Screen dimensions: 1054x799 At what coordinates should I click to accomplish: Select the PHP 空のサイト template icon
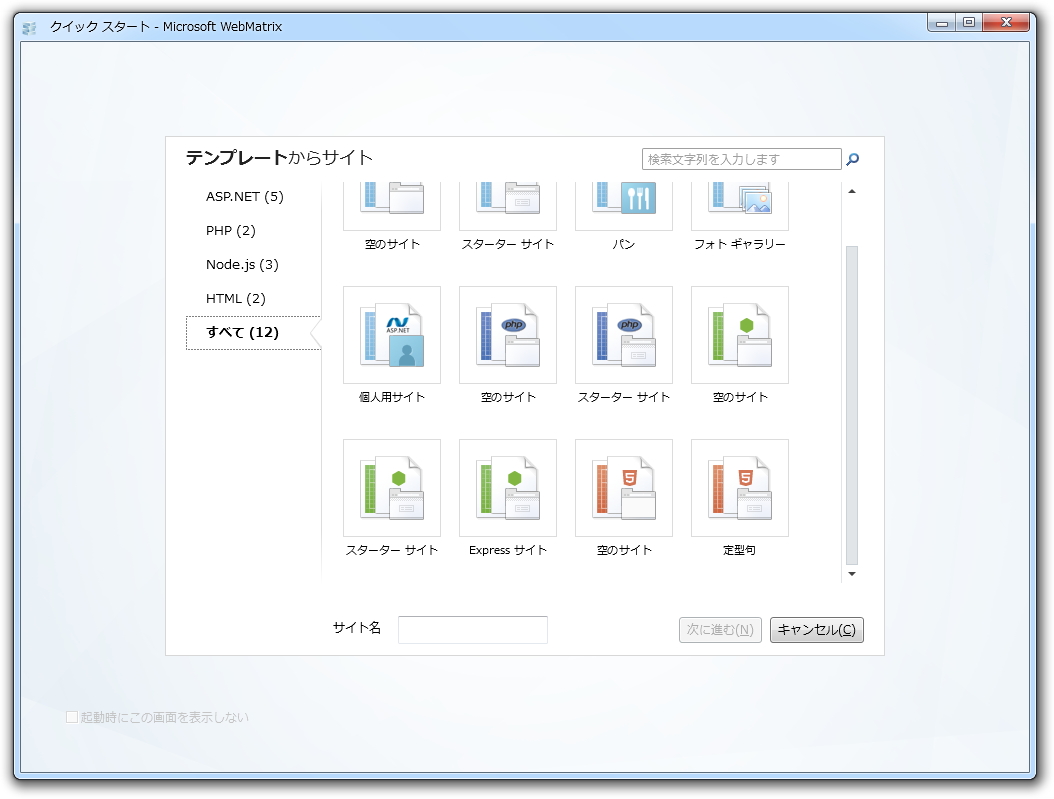507,335
